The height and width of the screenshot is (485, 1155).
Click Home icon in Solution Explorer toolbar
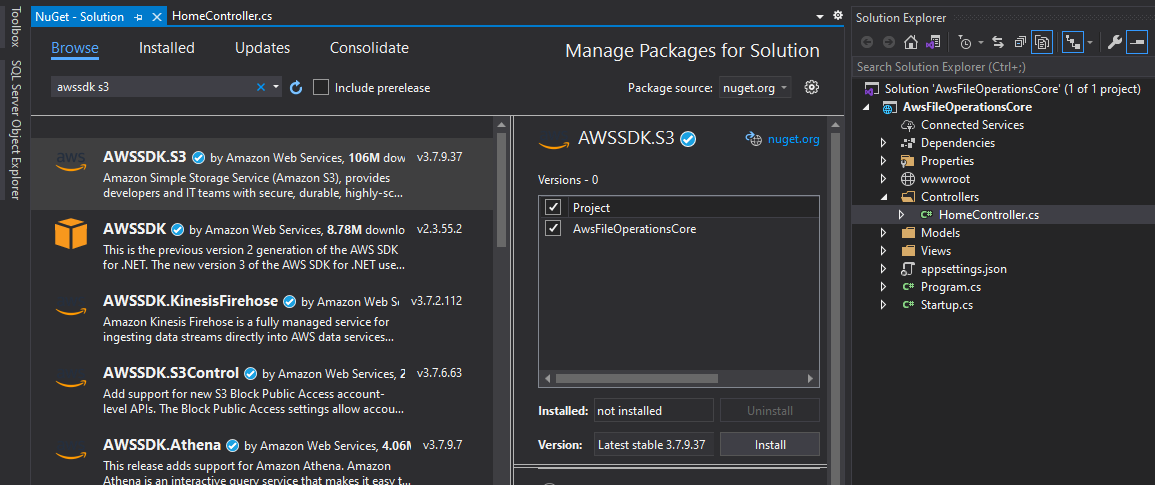(911, 42)
